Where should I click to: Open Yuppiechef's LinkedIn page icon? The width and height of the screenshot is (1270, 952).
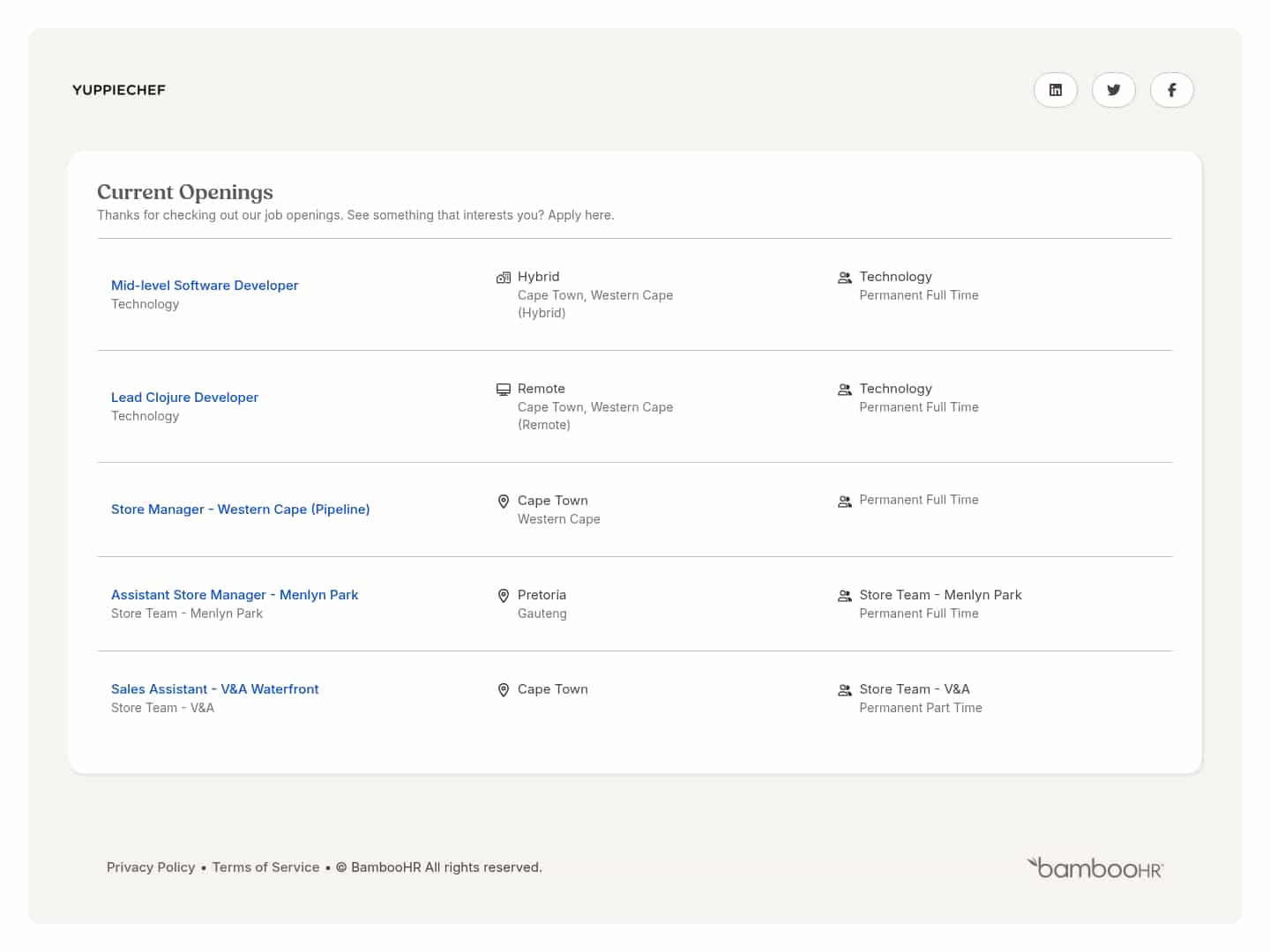point(1055,90)
